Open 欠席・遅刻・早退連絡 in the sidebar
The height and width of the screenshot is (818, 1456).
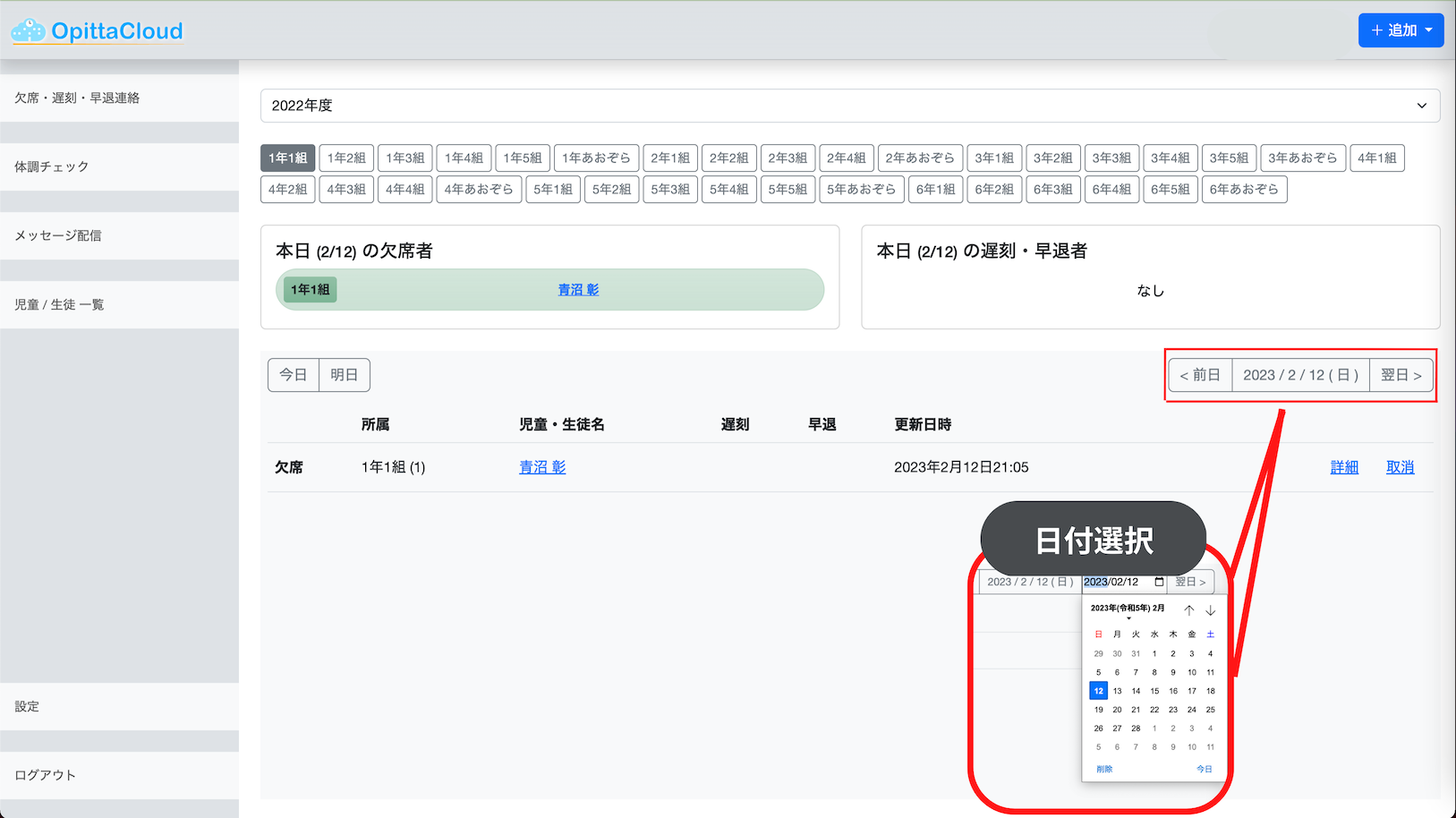click(119, 98)
